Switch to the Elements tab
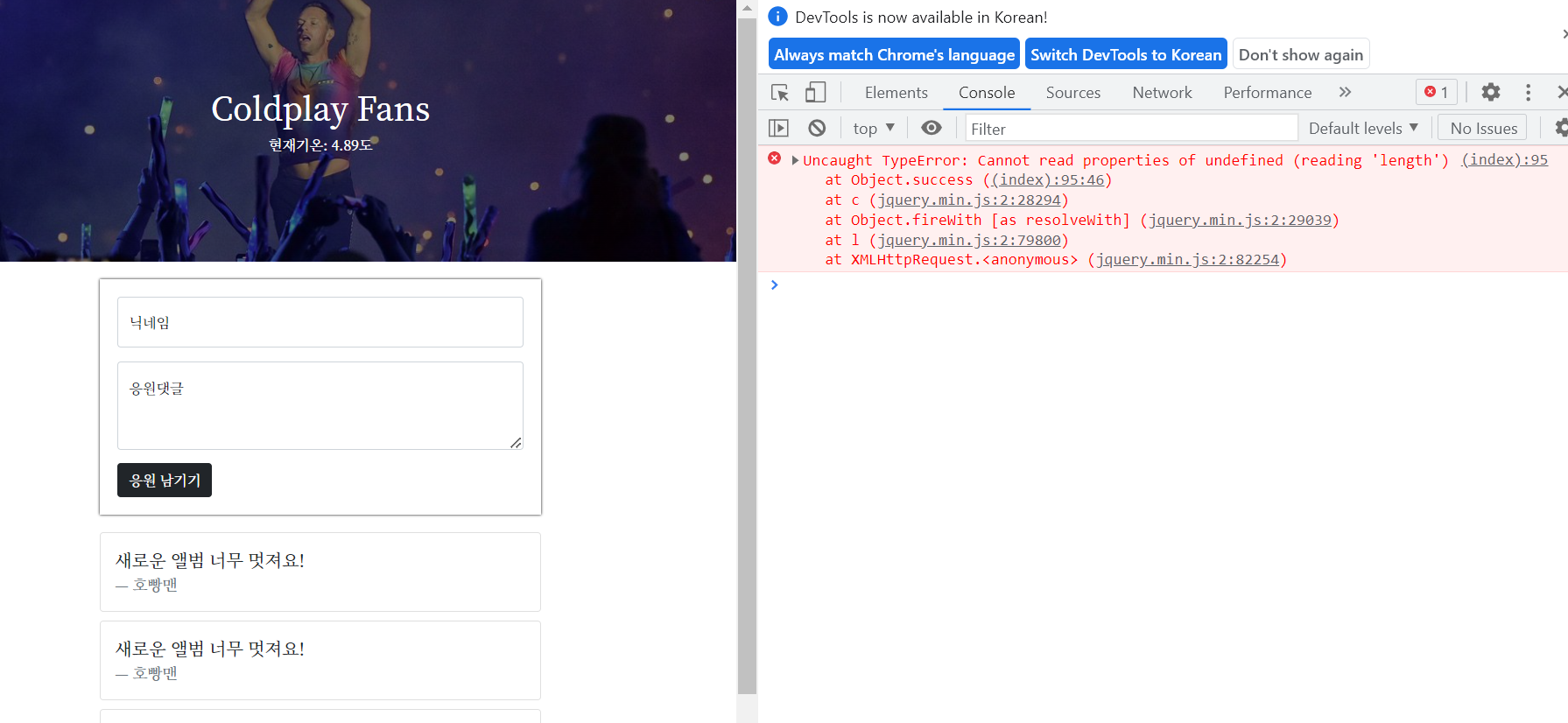 [x=896, y=93]
